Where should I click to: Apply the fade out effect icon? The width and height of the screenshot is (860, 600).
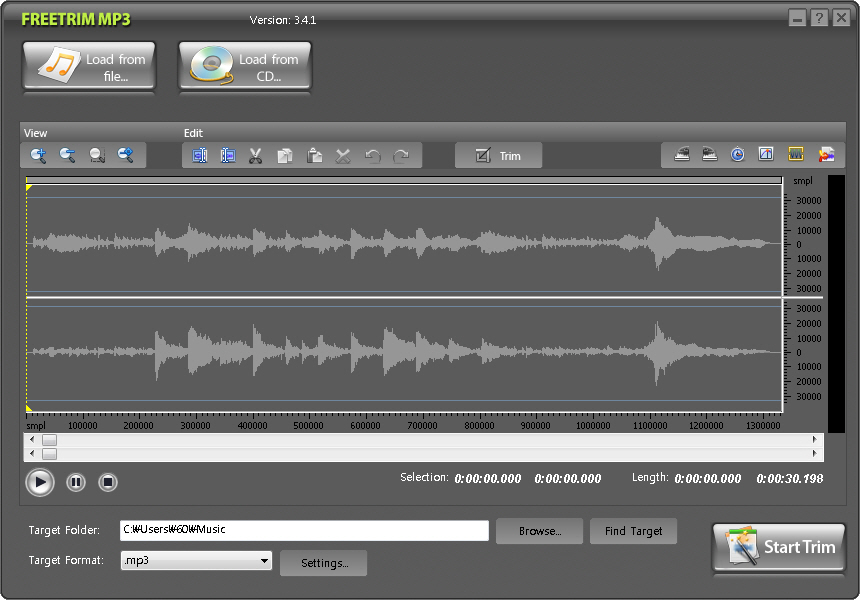click(x=710, y=155)
